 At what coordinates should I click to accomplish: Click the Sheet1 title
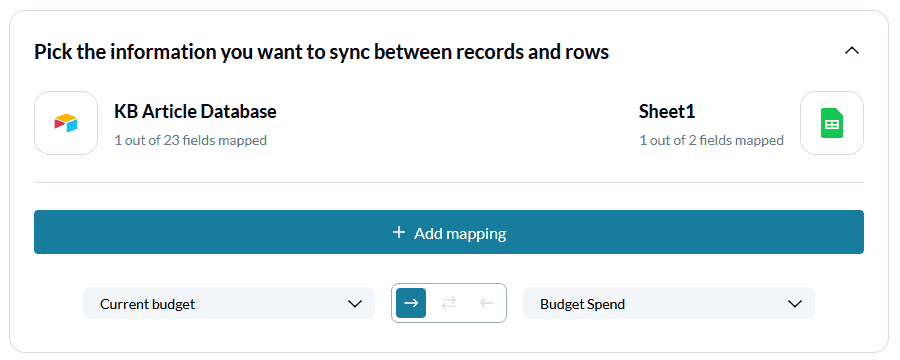click(x=667, y=111)
